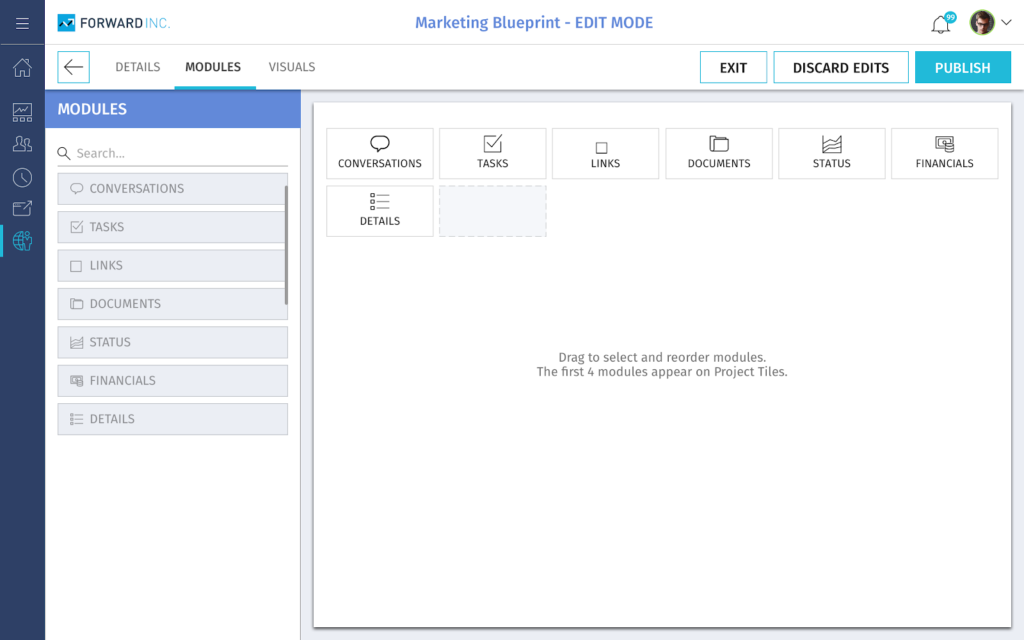Viewport: 1024px width, 640px height.
Task: Open the people sidebar icon
Action: coord(22,144)
